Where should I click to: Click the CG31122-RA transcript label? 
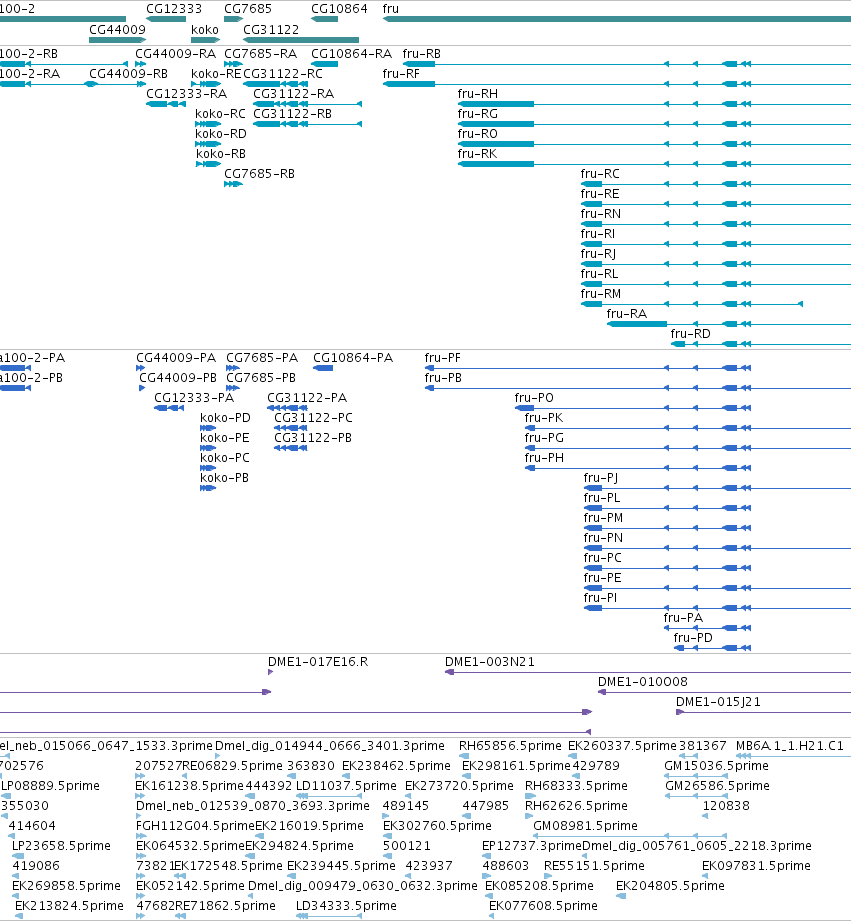point(294,94)
